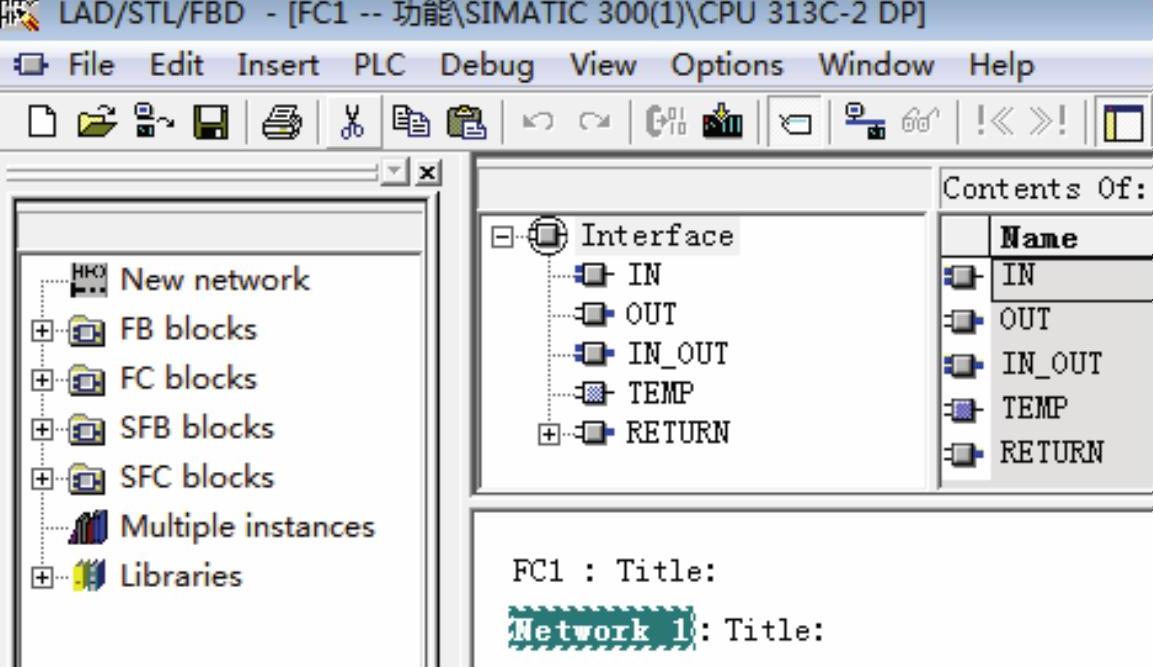This screenshot has height=667, width=1153.
Task: Select IN in the Interface tree
Action: click(644, 274)
